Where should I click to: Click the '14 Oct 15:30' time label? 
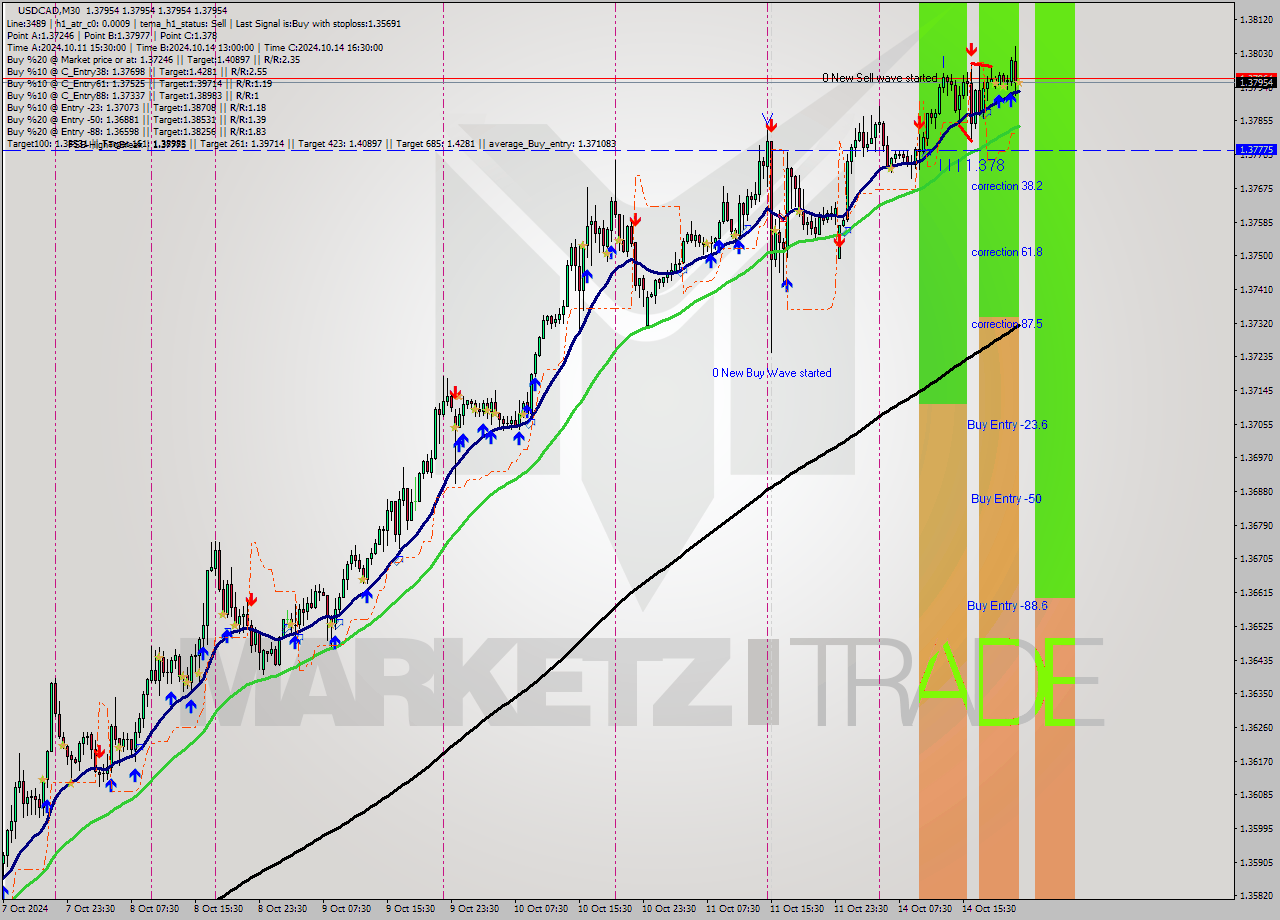[989, 909]
